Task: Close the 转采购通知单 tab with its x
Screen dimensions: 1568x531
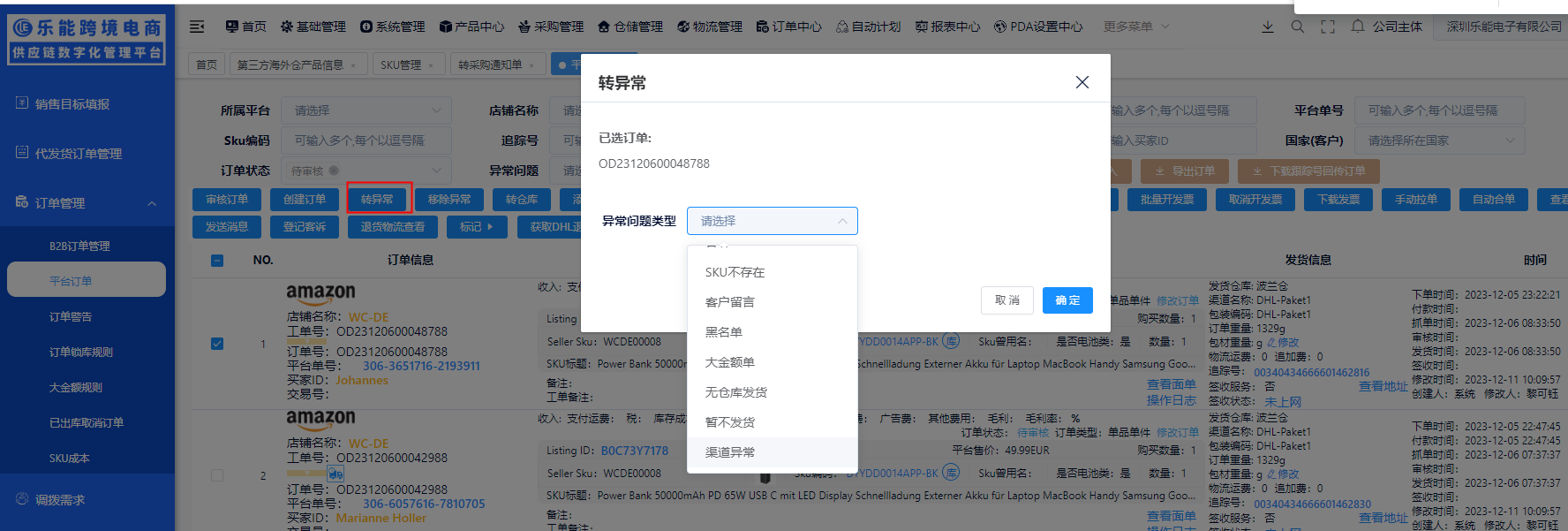Action: [x=531, y=65]
